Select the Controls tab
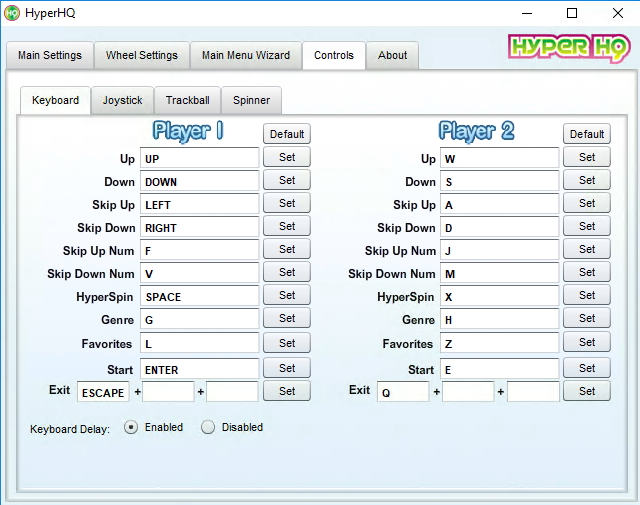Screen dimensions: 640x505 (333, 55)
